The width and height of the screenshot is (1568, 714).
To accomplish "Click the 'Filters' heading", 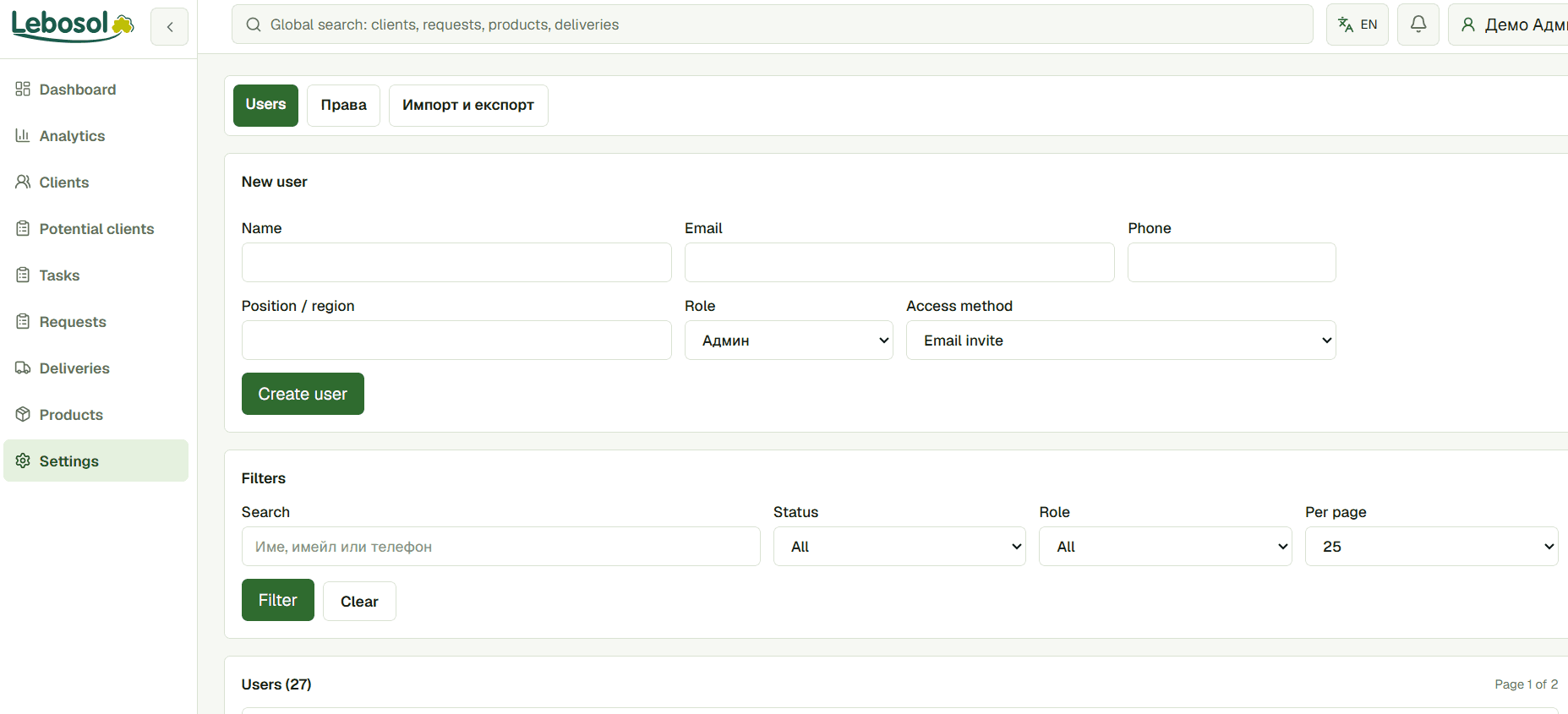I will (x=263, y=478).
